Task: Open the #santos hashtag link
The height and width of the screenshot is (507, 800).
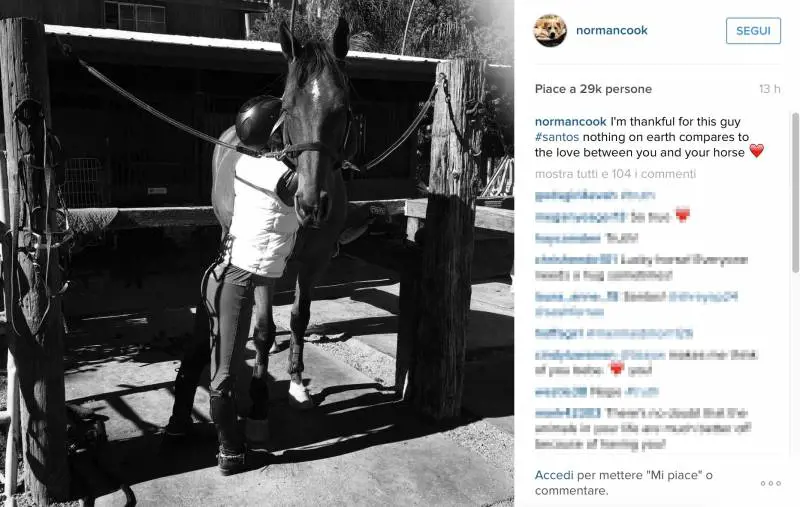Action: [x=557, y=137]
